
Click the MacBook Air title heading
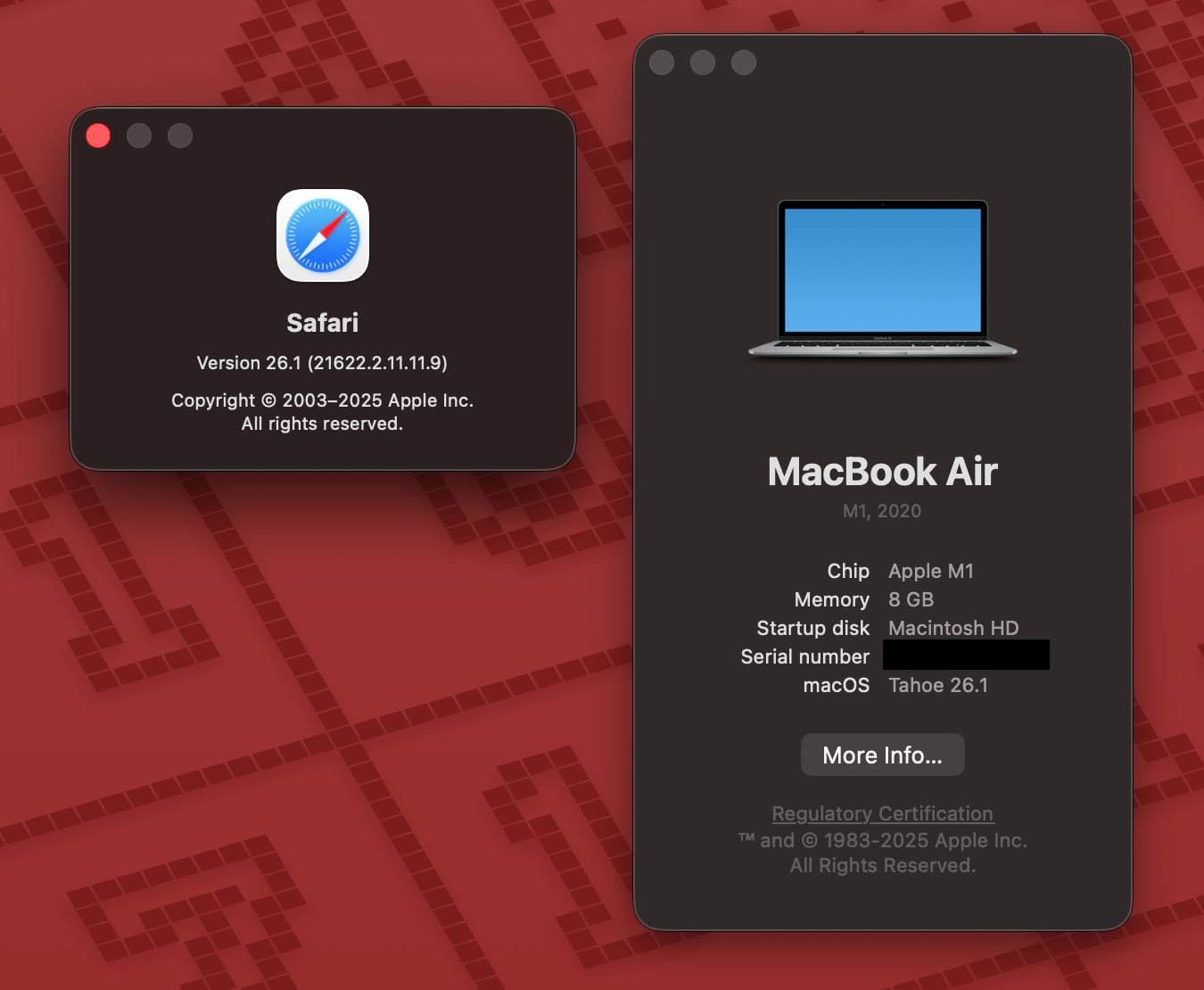coord(882,472)
